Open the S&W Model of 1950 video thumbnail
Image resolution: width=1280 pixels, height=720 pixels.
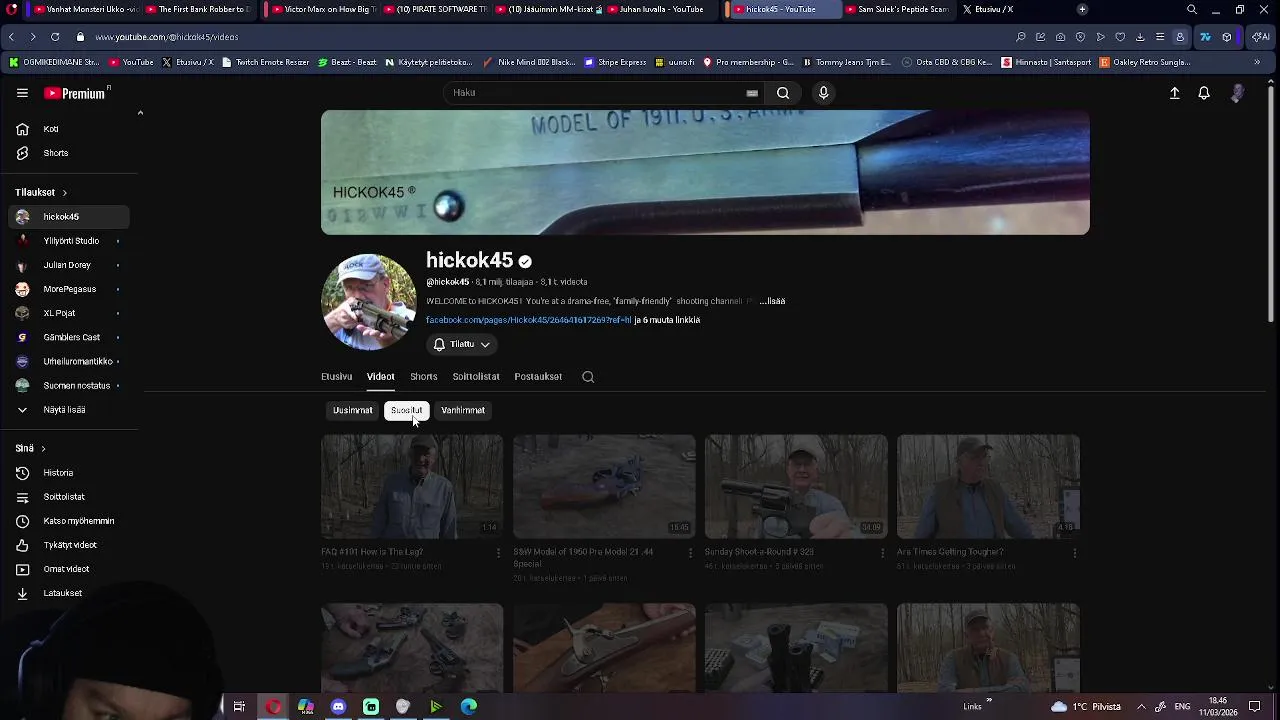pos(604,486)
